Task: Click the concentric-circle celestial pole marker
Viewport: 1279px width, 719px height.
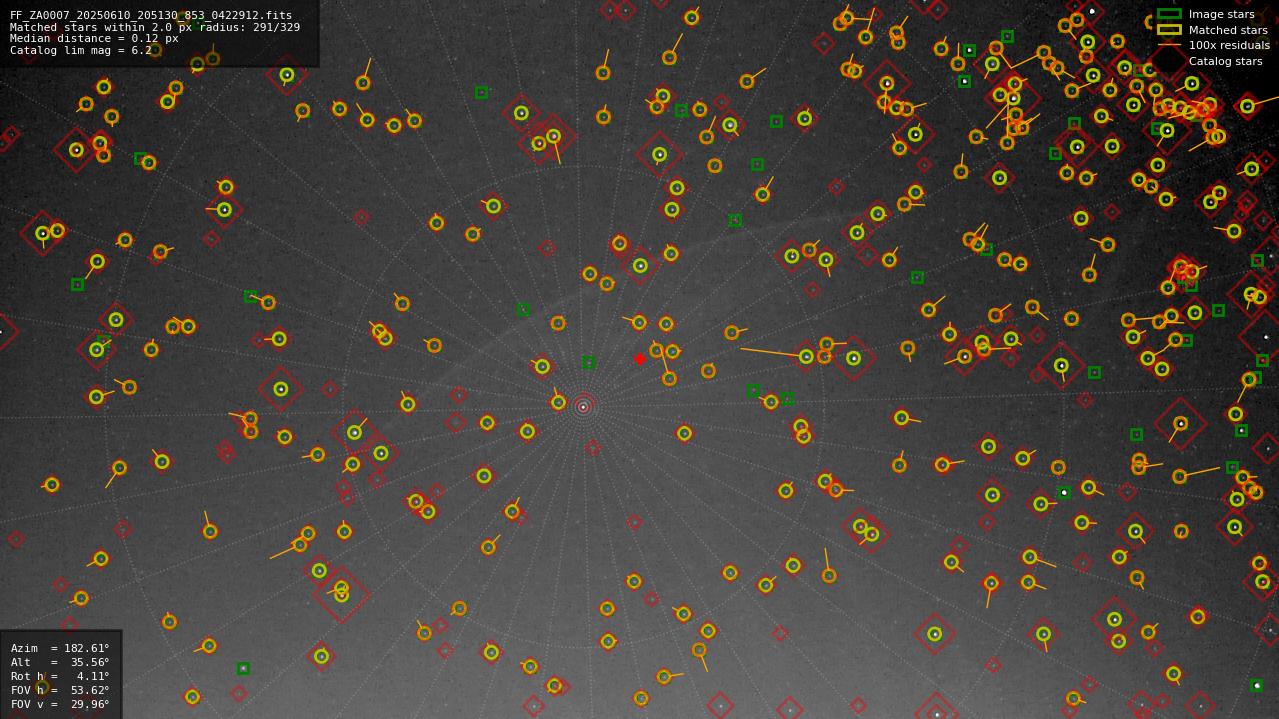Action: pos(583,406)
